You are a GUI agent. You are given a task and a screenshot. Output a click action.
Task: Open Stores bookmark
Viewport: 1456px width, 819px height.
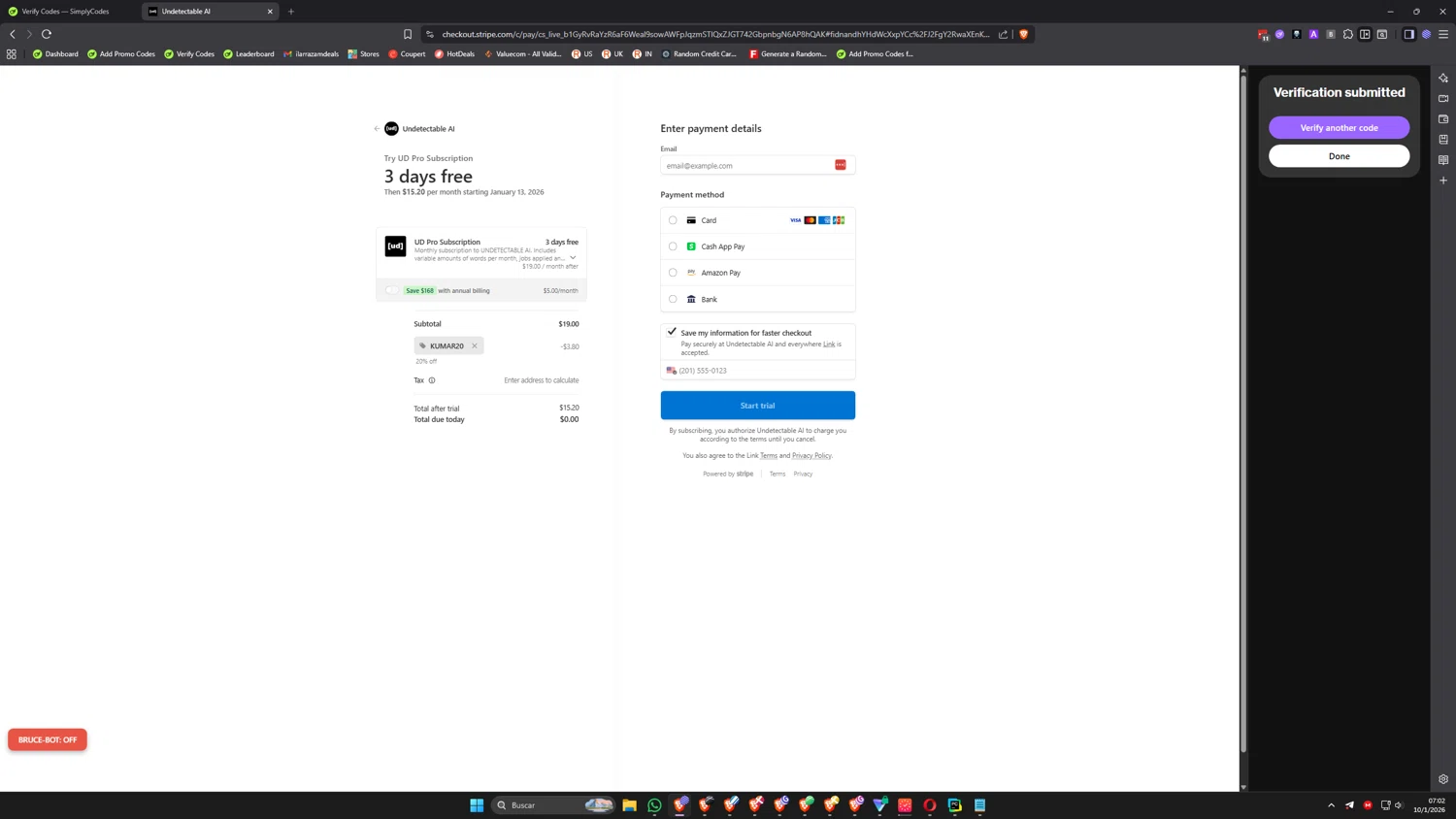pyautogui.click(x=364, y=54)
